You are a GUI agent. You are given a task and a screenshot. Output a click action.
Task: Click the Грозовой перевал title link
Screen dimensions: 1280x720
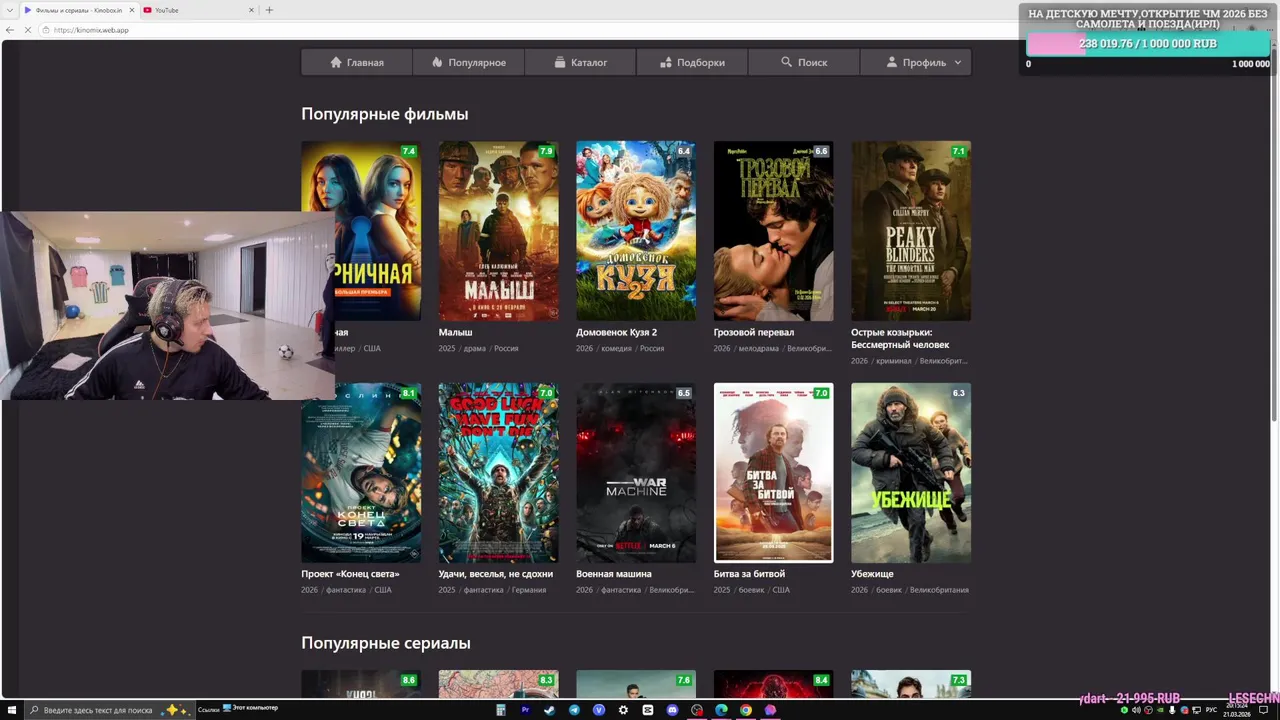pyautogui.click(x=754, y=332)
